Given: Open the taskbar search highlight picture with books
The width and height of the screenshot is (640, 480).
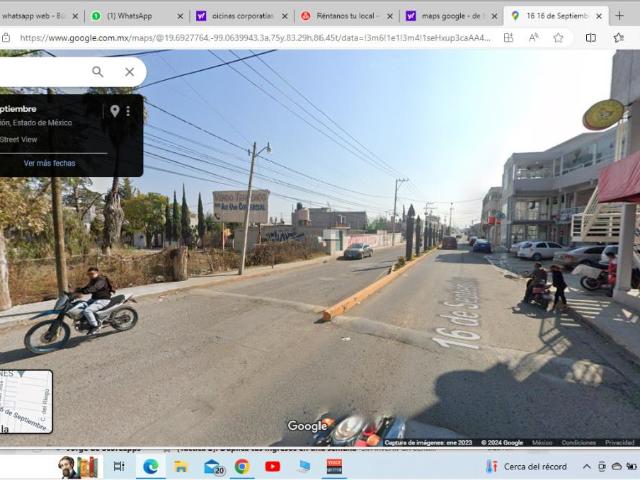Looking at the screenshot, I should [x=78, y=467].
